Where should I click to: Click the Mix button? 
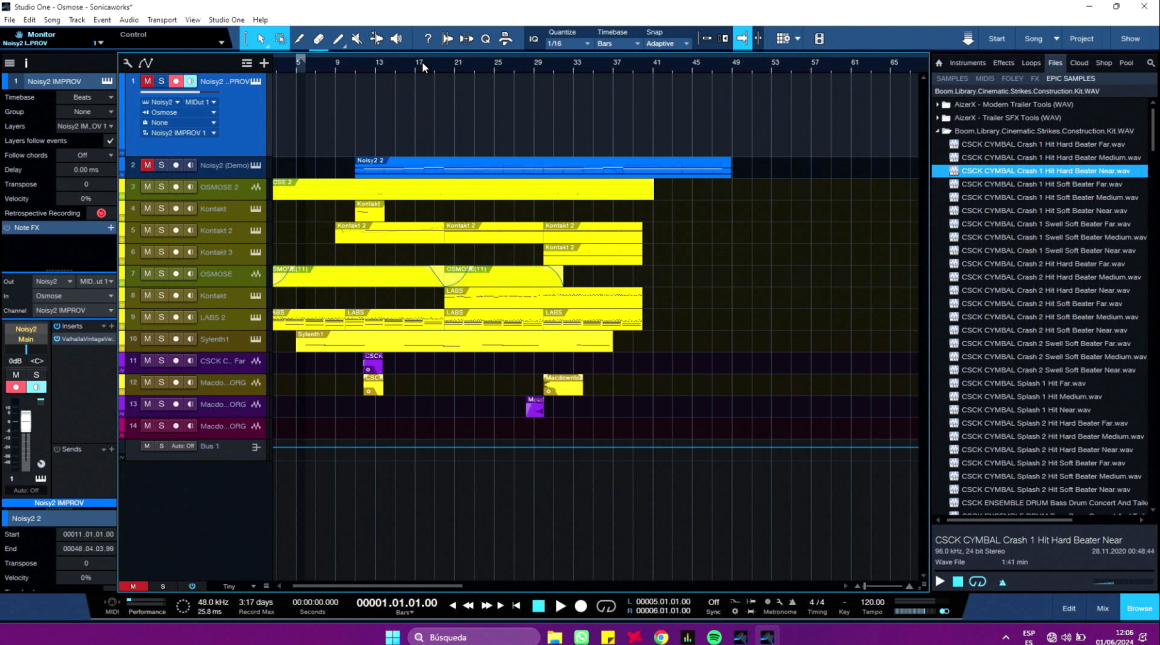[1102, 608]
